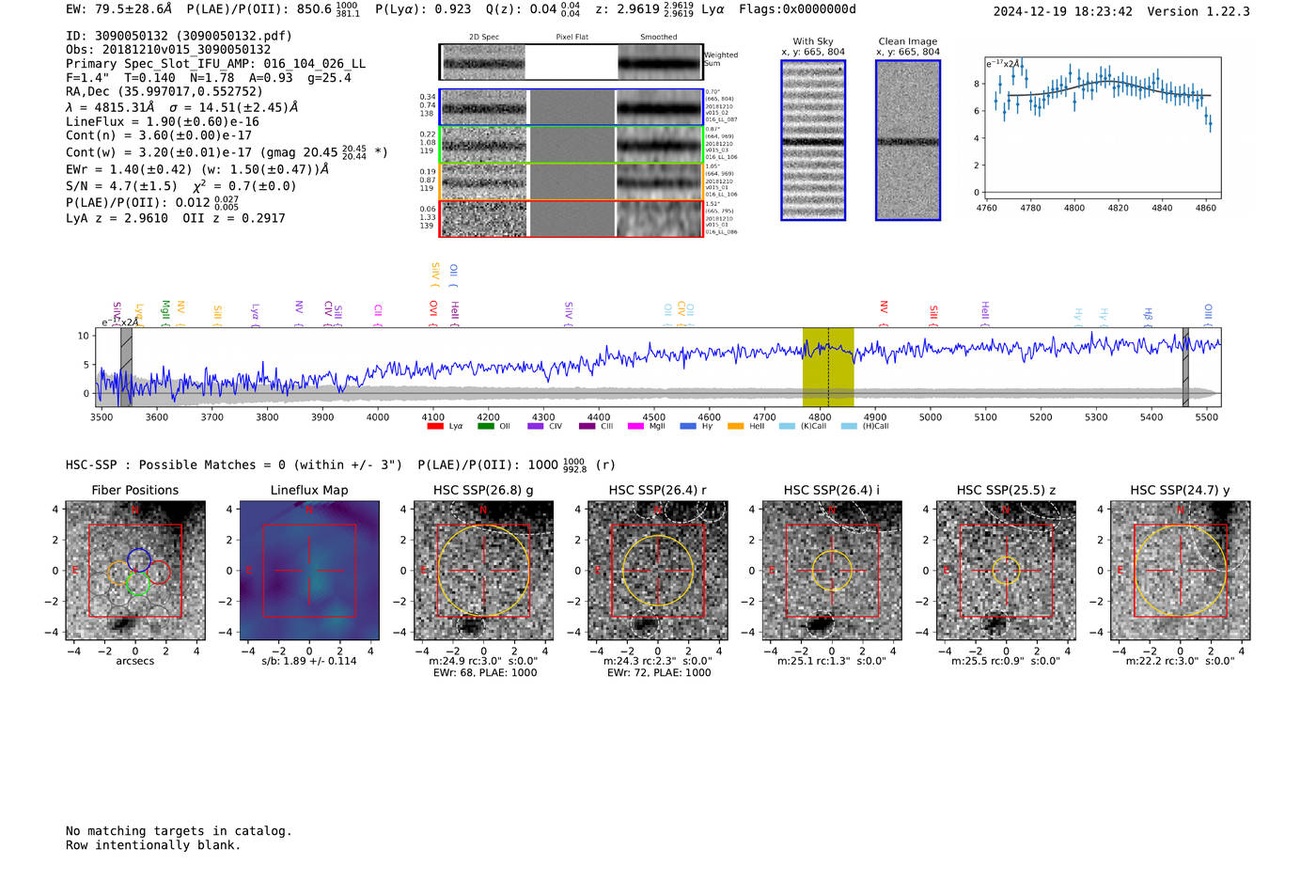Click the Pixel Flat column heading

[572, 38]
